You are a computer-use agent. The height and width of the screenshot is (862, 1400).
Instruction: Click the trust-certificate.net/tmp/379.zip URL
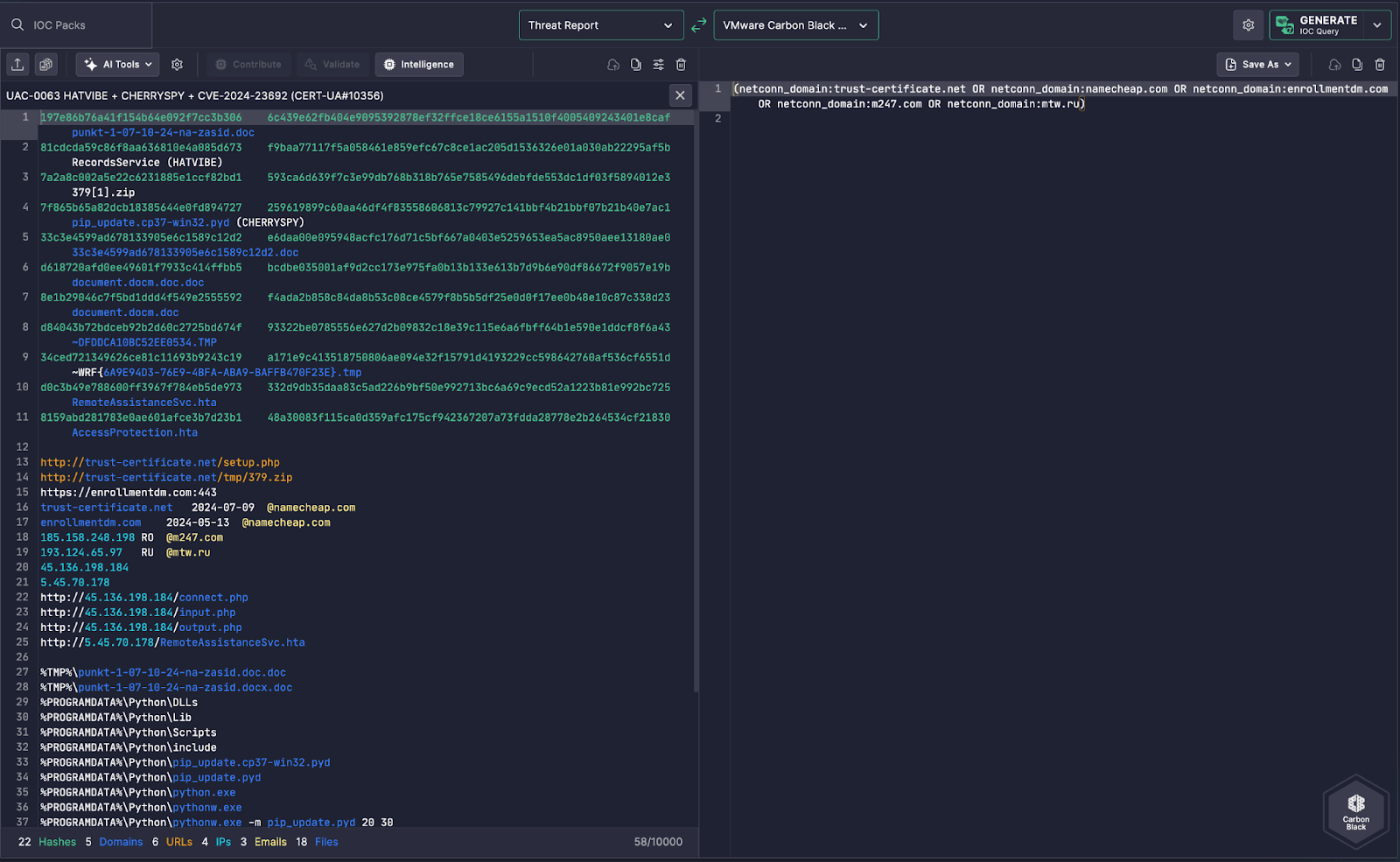166,477
